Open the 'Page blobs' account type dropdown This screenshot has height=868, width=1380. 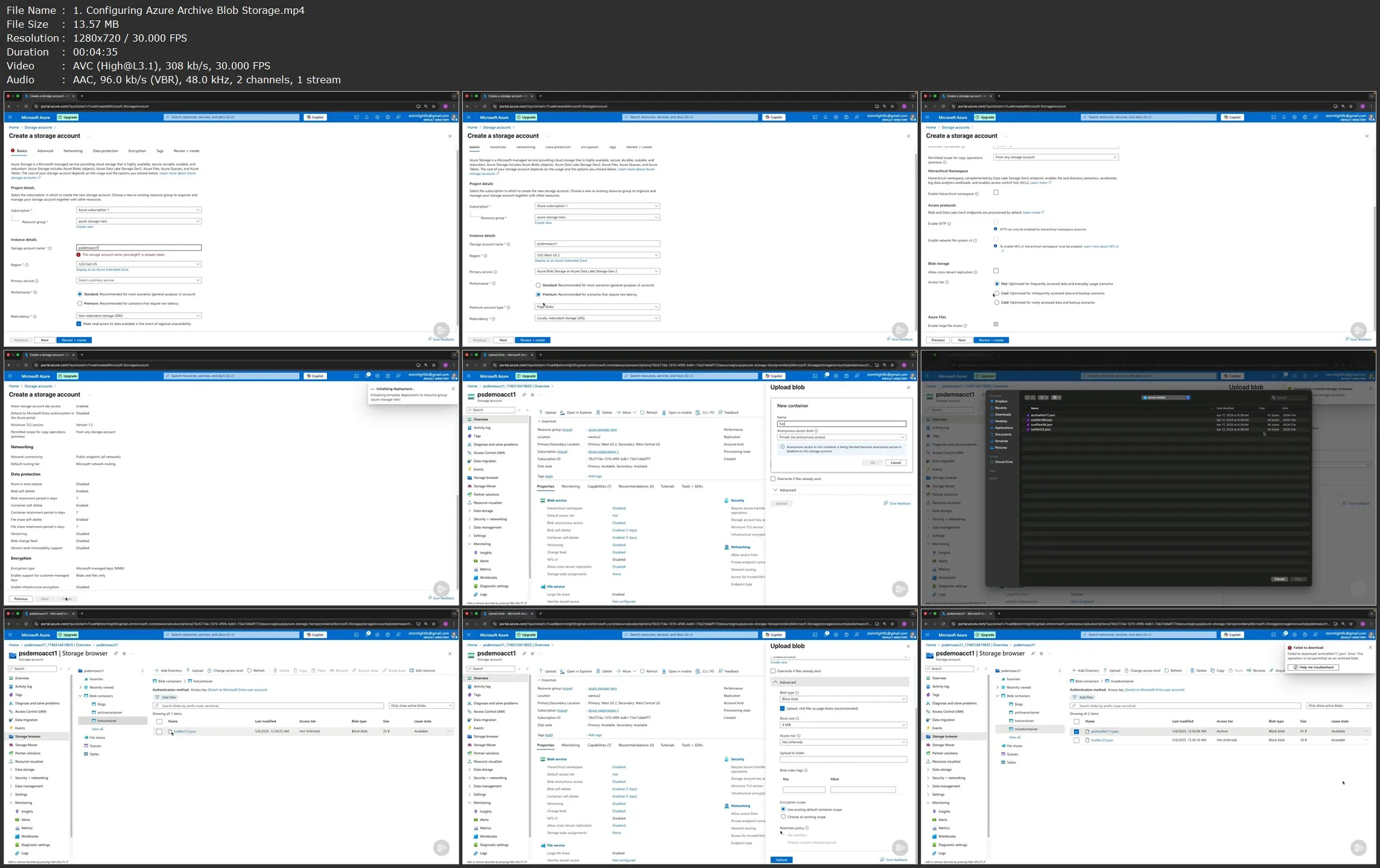click(597, 307)
